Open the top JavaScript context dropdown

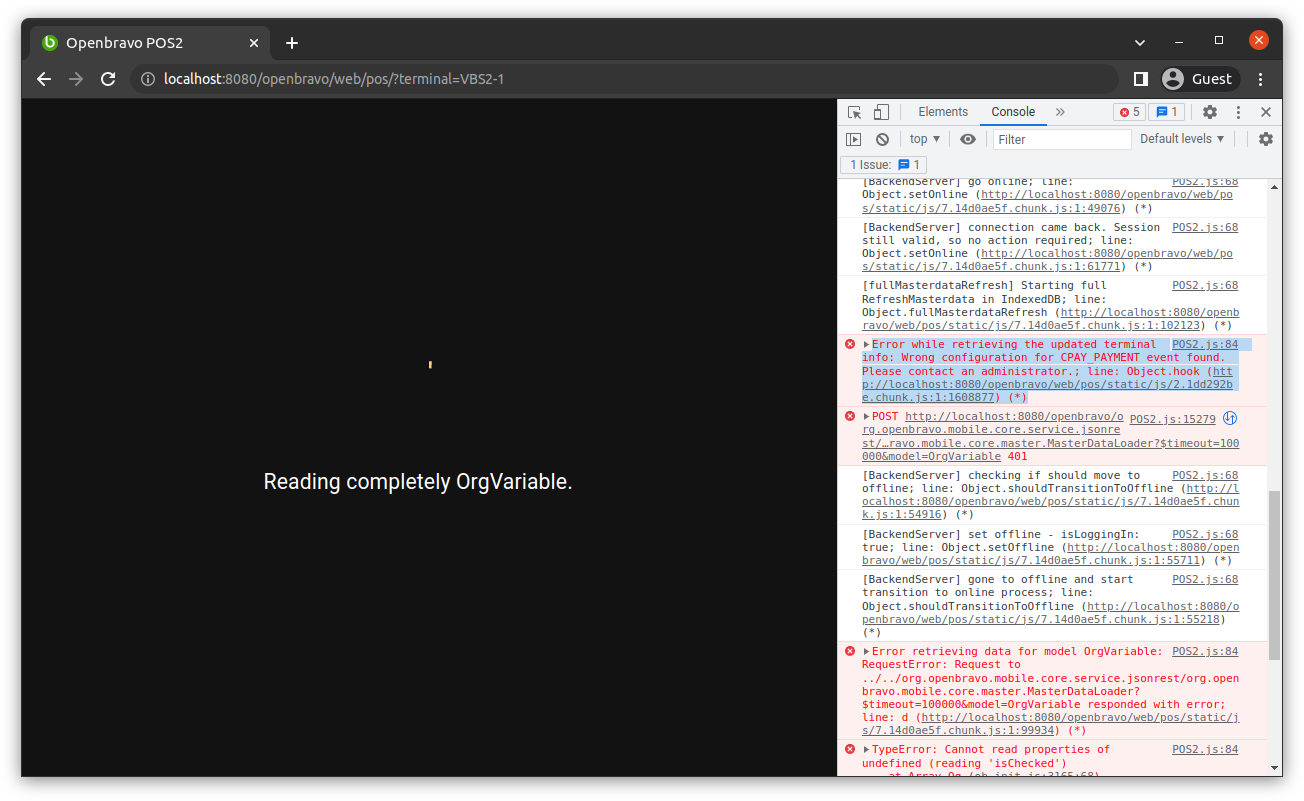924,139
